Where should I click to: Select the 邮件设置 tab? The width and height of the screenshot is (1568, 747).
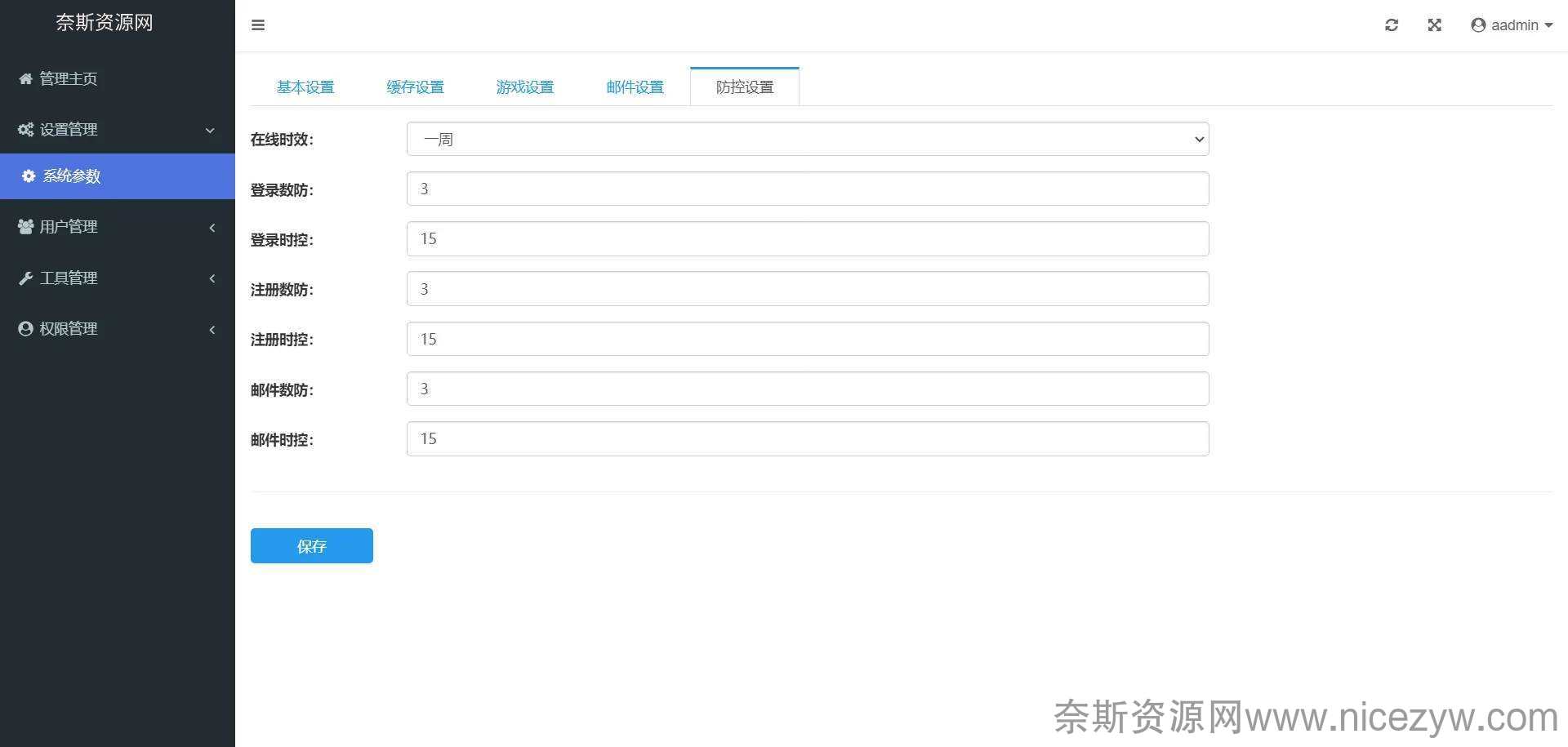[635, 87]
